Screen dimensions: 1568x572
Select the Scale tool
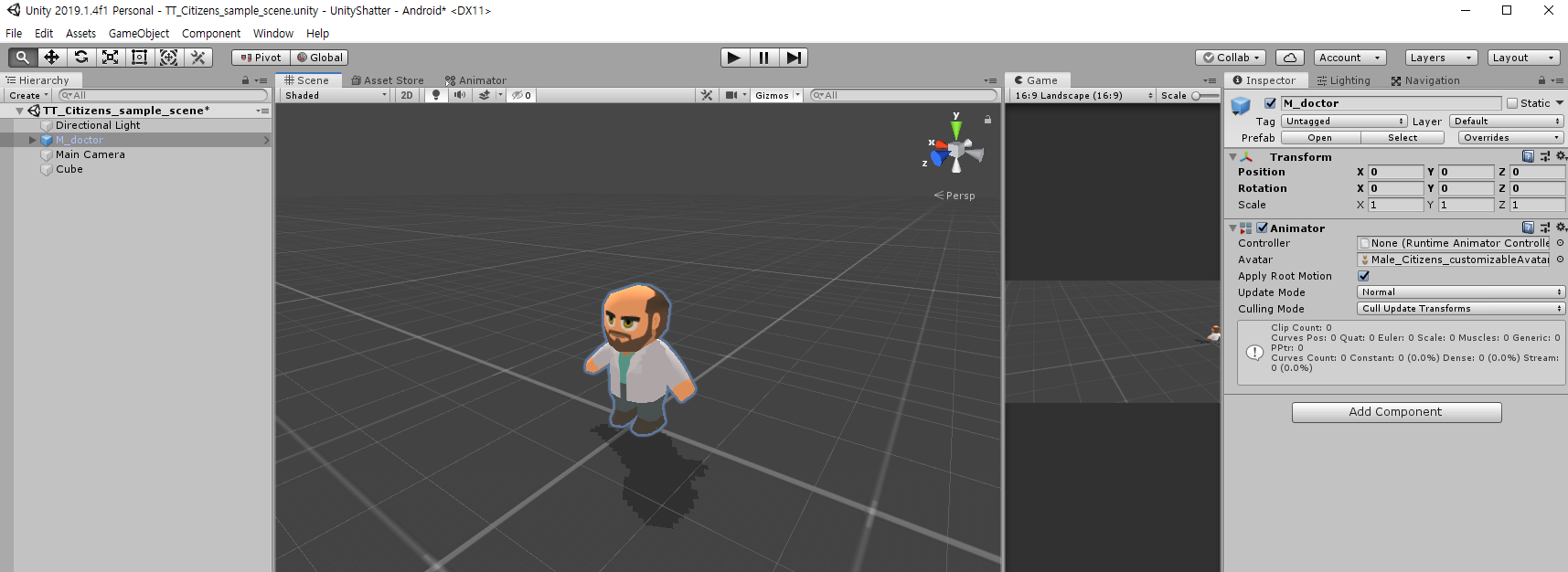pos(110,58)
